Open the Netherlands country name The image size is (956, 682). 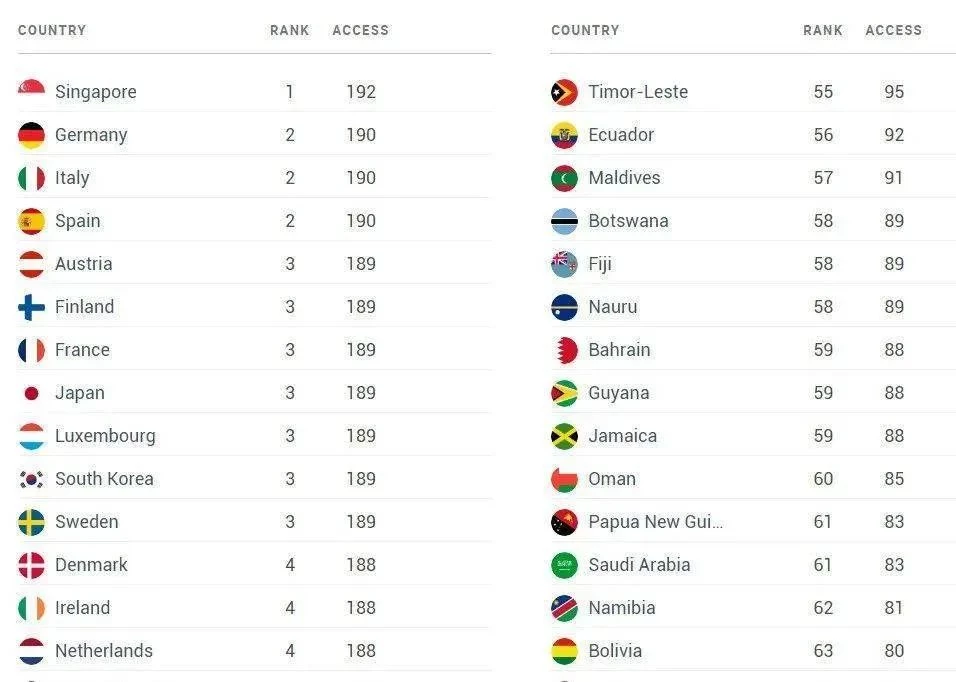104,651
